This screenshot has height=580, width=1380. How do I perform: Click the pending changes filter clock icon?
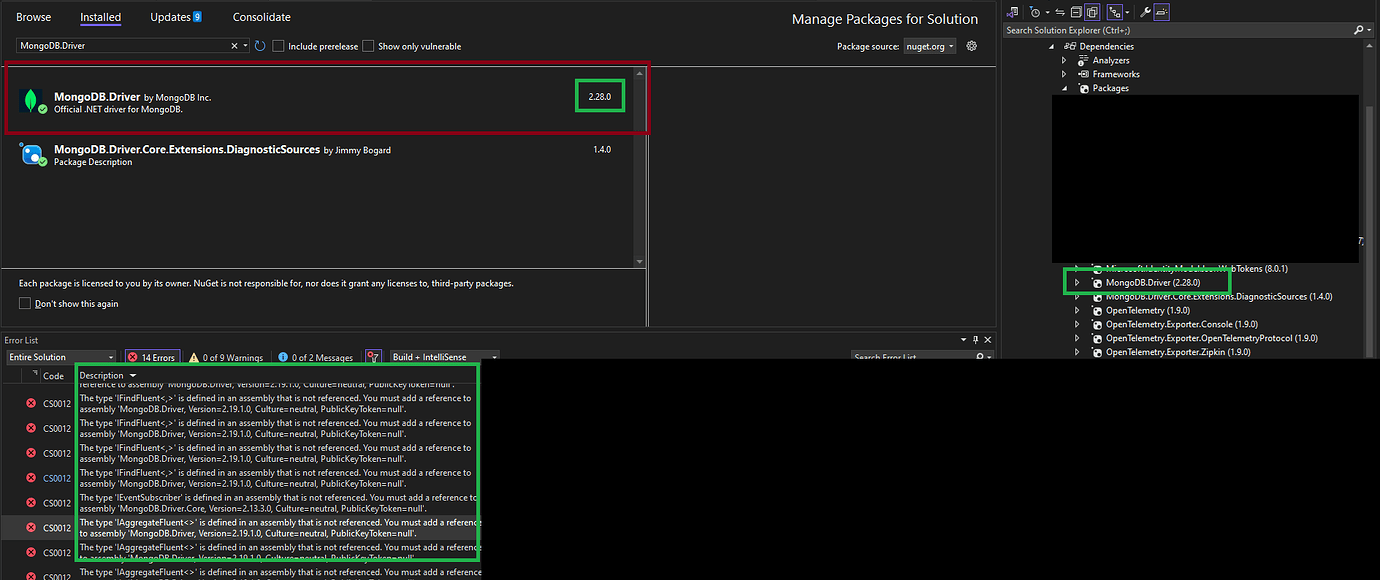tap(1035, 11)
